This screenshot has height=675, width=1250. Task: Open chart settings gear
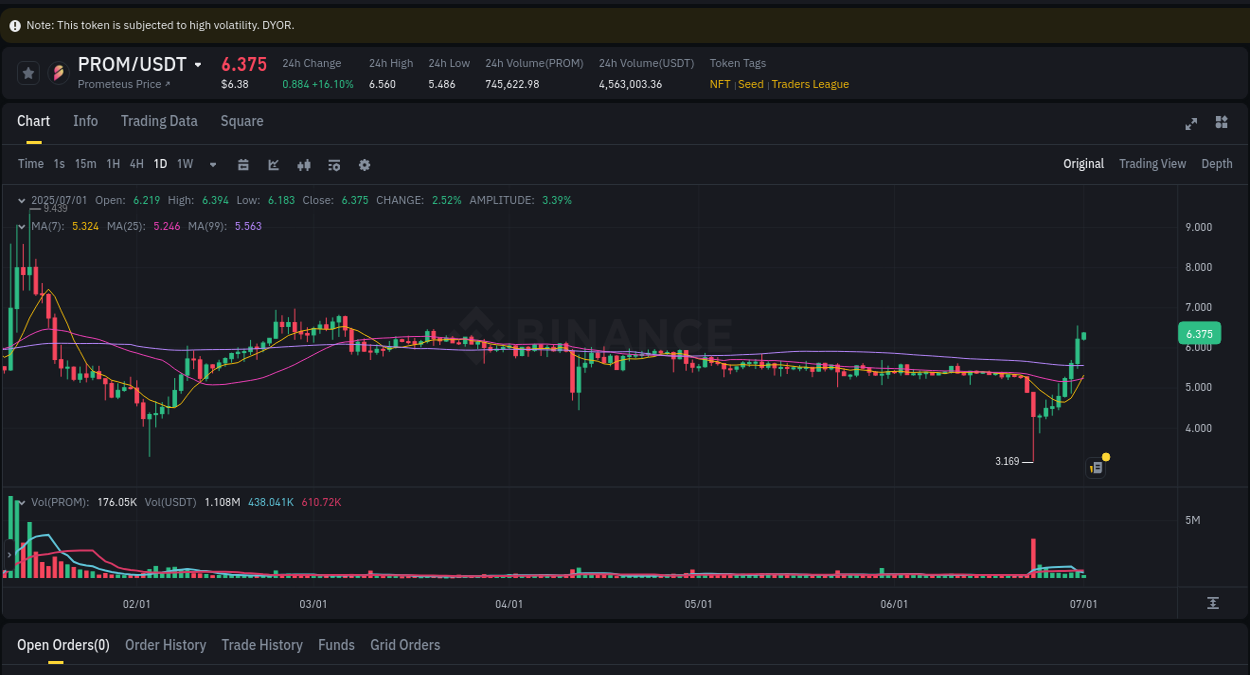pyautogui.click(x=364, y=164)
